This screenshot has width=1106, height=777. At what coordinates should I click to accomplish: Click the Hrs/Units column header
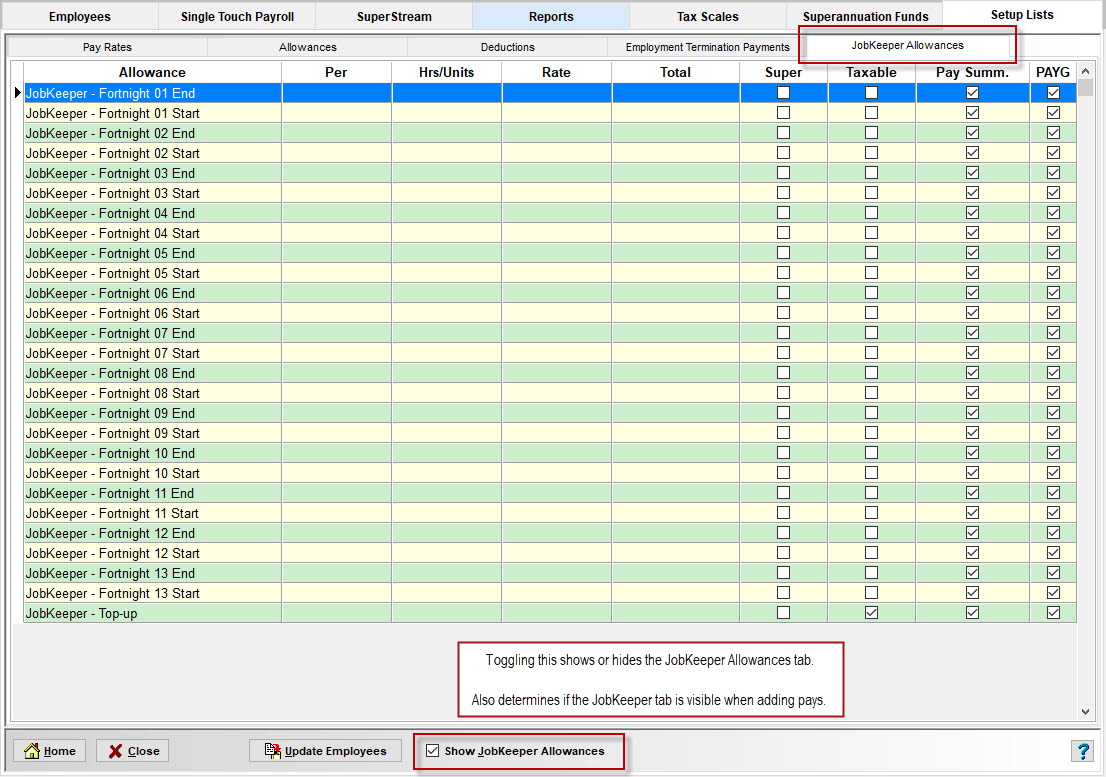pyautogui.click(x=446, y=73)
